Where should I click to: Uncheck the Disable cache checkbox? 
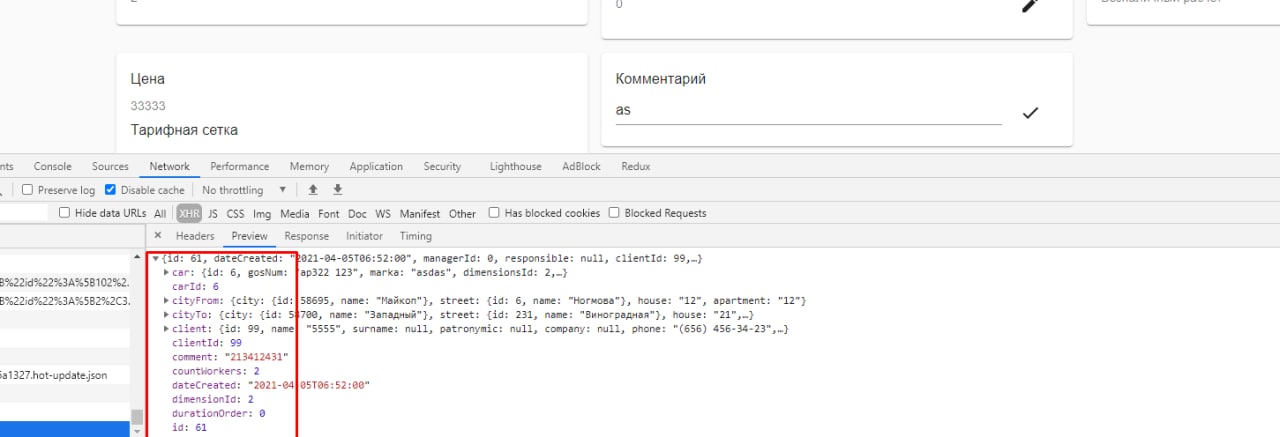click(111, 190)
